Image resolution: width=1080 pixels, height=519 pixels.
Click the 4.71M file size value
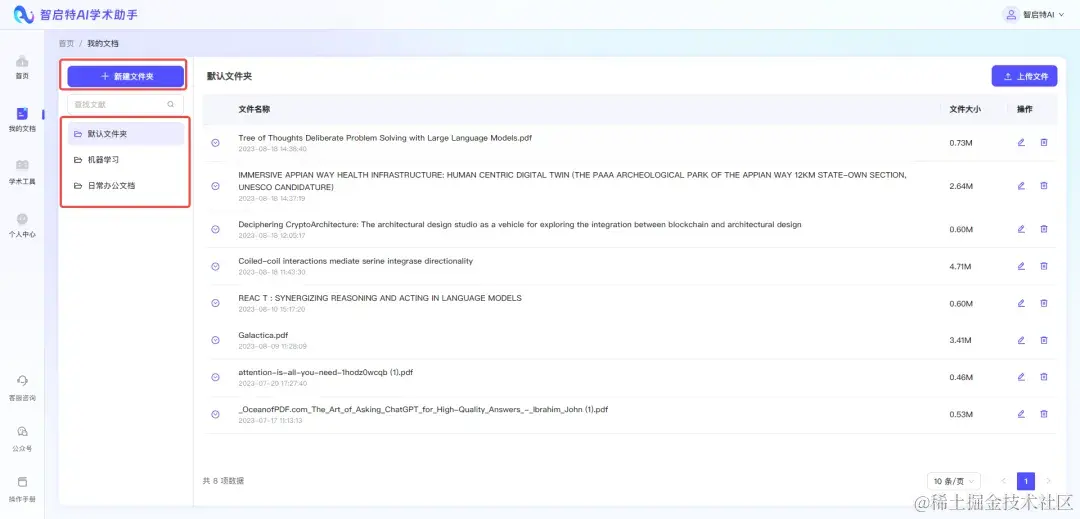[x=961, y=266]
